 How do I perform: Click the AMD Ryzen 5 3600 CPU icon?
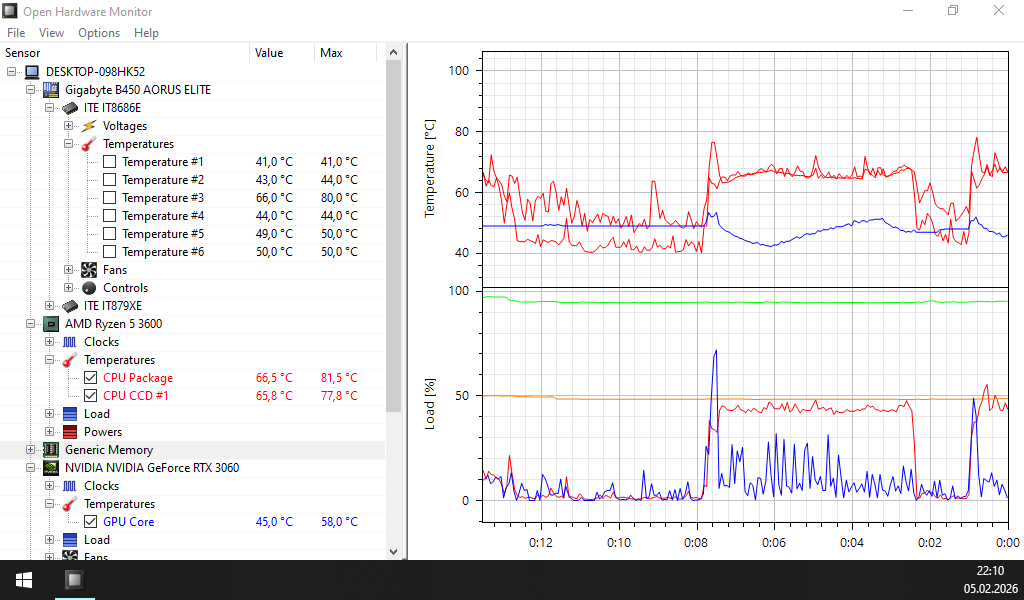tap(51, 324)
